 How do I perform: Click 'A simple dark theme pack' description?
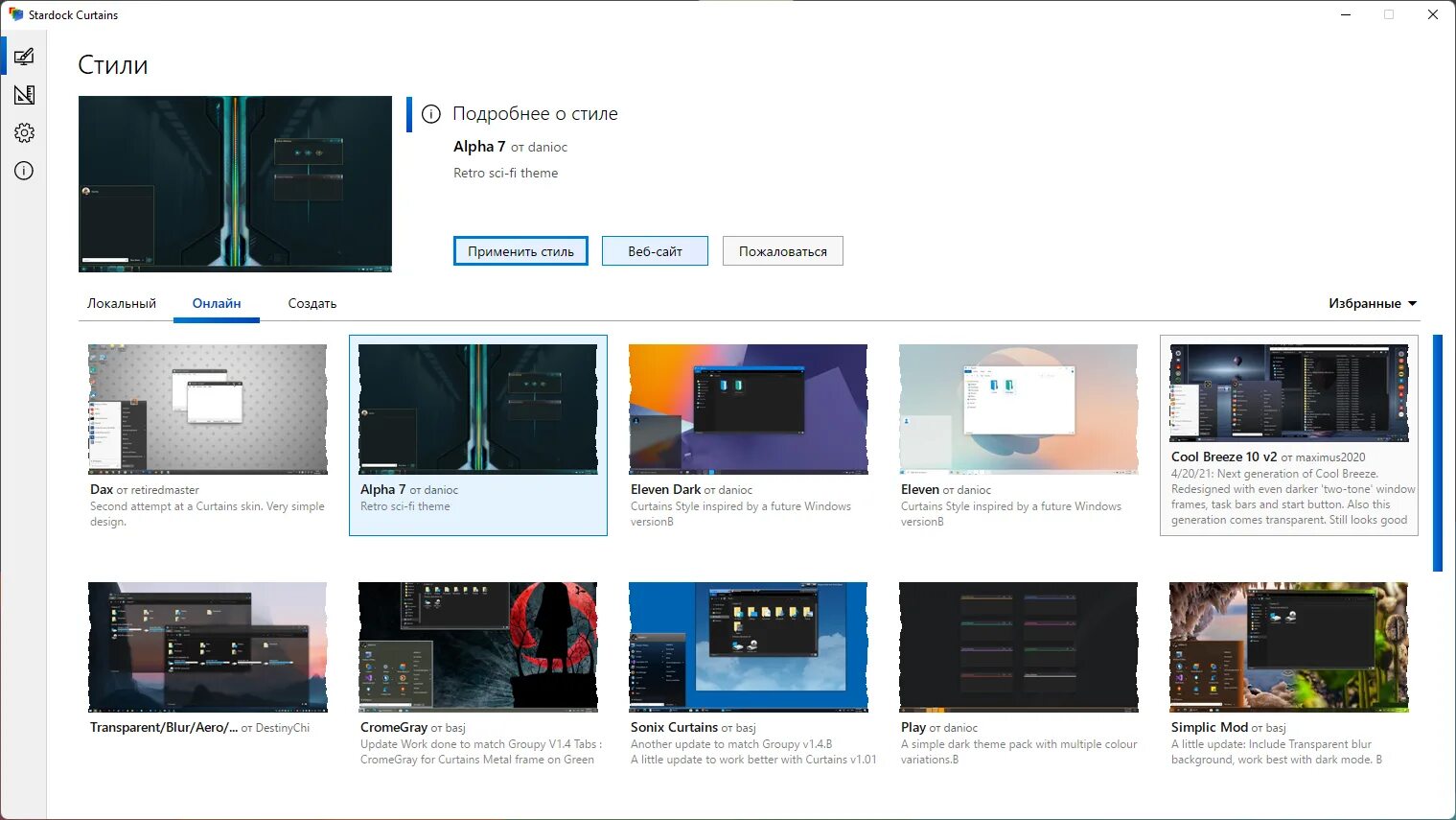click(1019, 752)
